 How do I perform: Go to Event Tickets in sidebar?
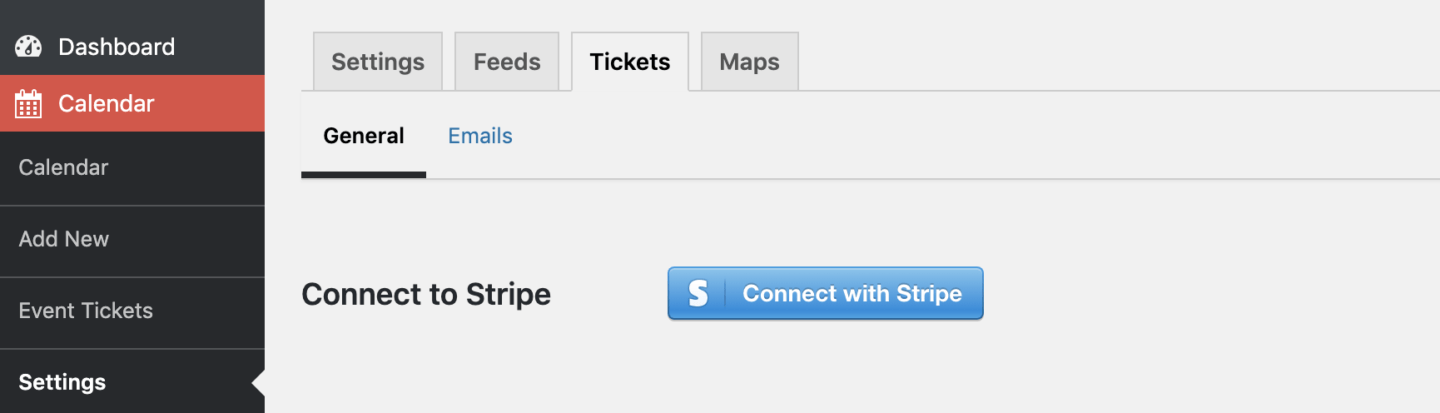coord(85,310)
